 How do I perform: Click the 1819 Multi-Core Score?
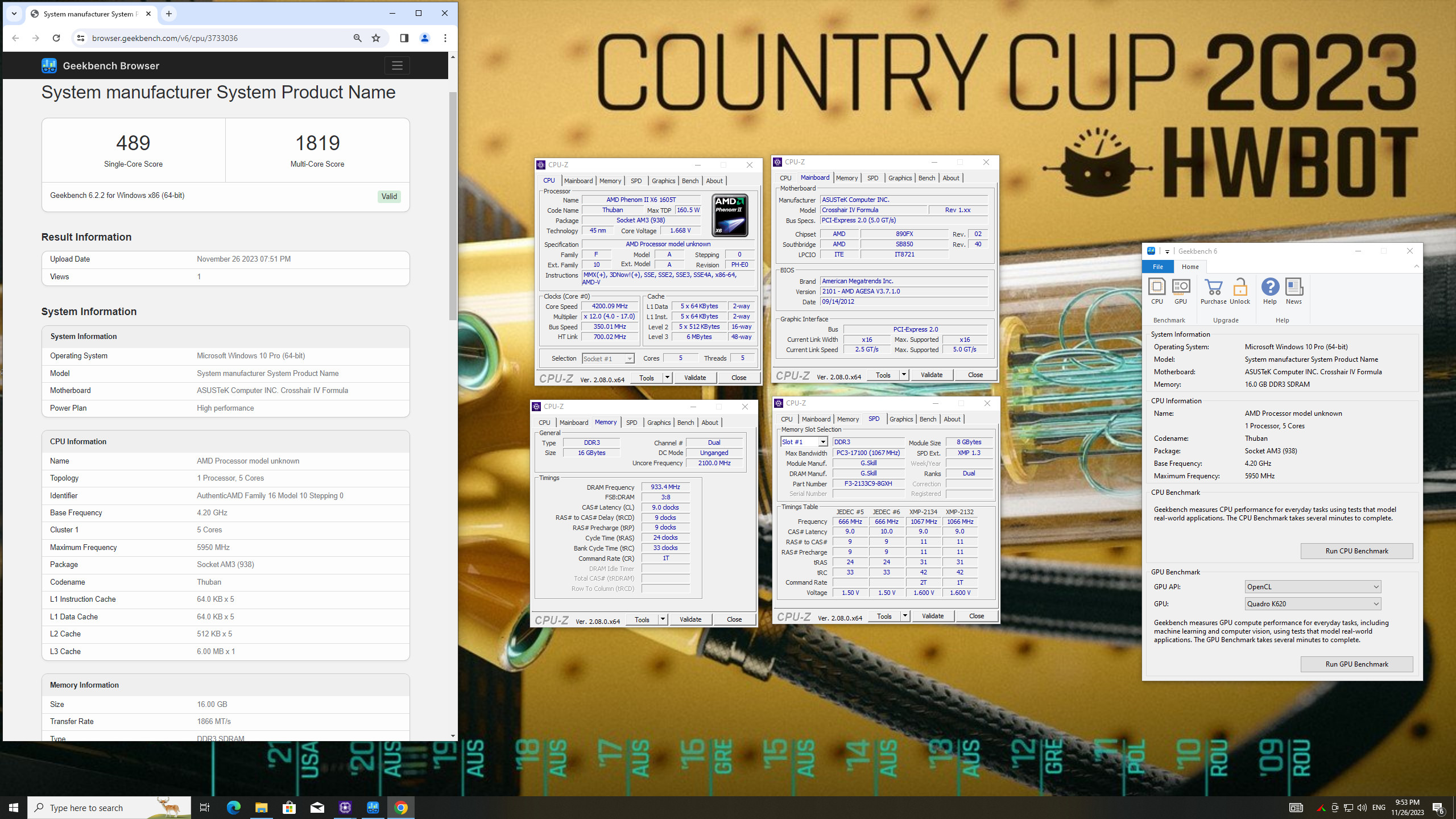click(317, 143)
